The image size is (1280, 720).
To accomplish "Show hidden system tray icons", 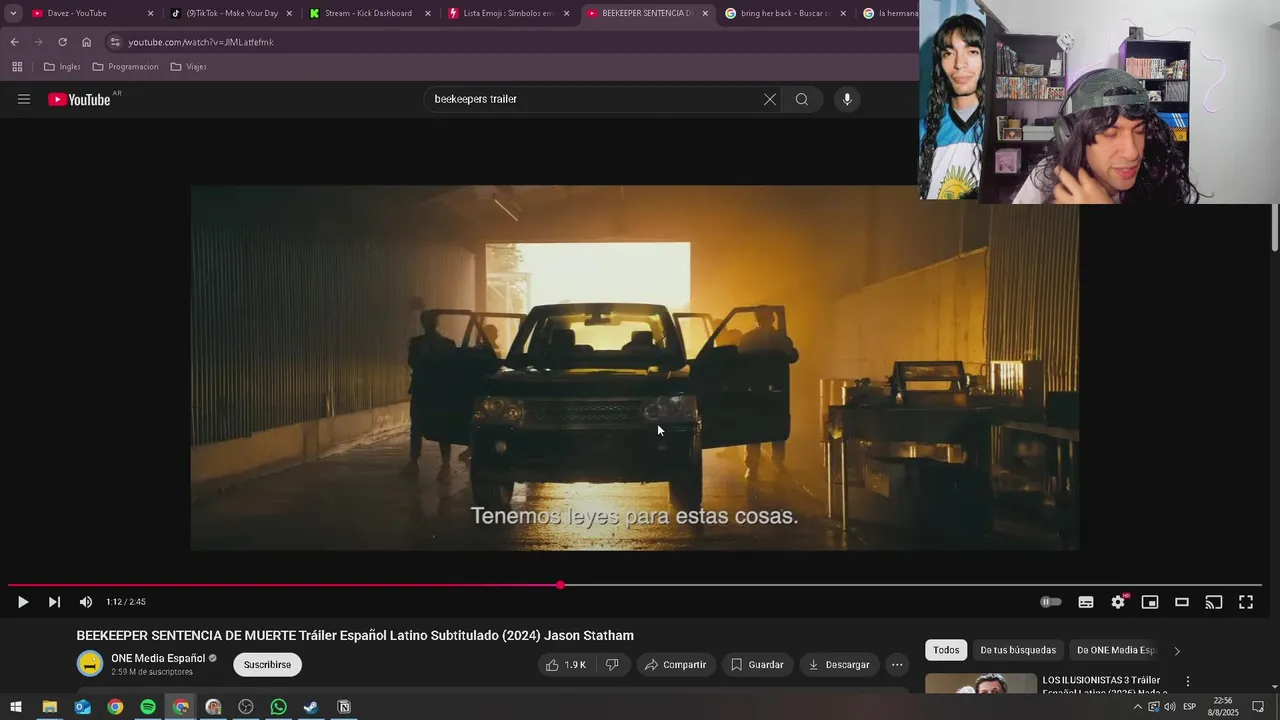I will (1137, 707).
